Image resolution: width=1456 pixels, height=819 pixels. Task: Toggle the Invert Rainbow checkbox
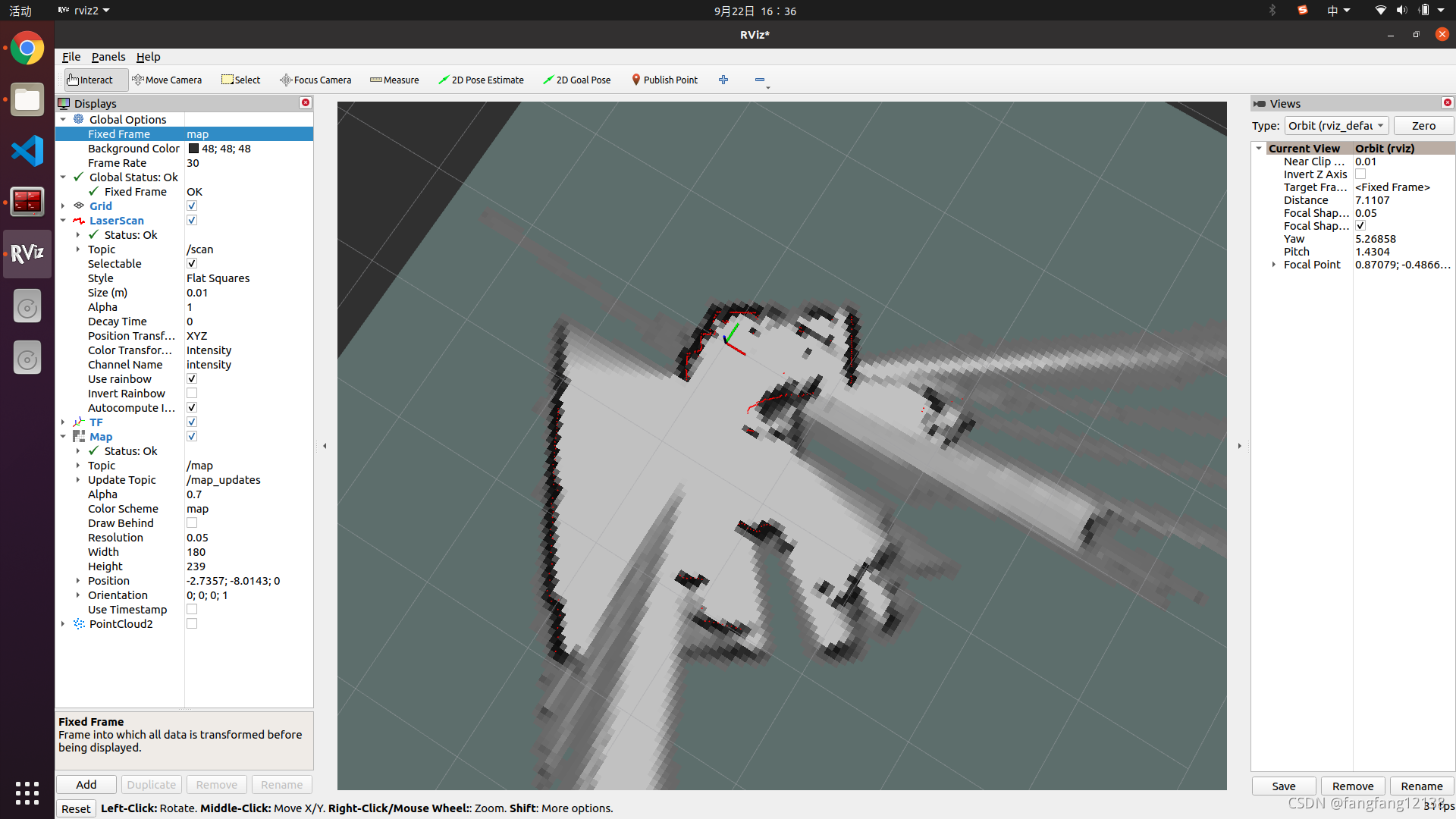(192, 394)
